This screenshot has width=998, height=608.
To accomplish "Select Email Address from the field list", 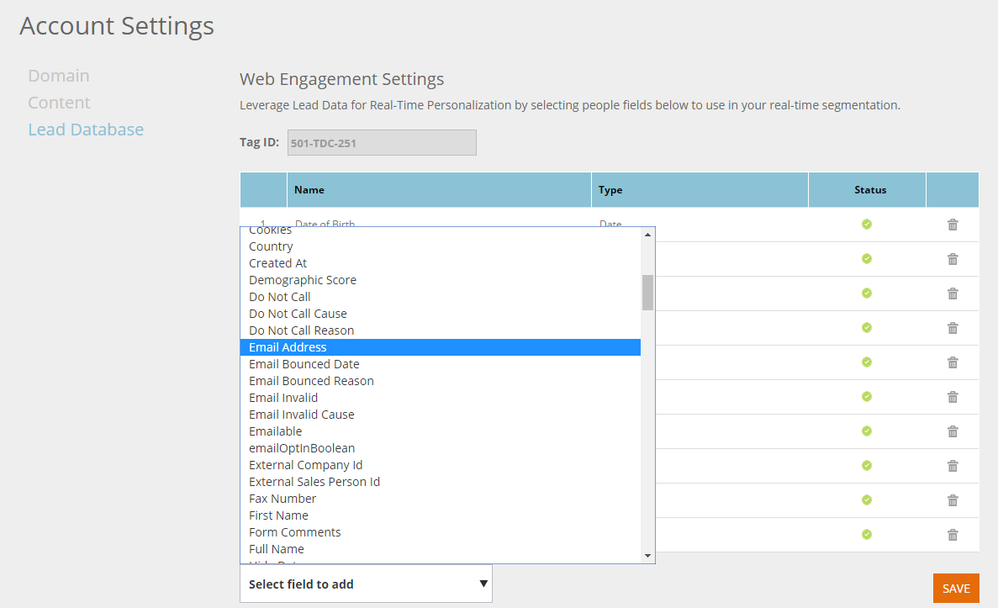I will pos(288,347).
